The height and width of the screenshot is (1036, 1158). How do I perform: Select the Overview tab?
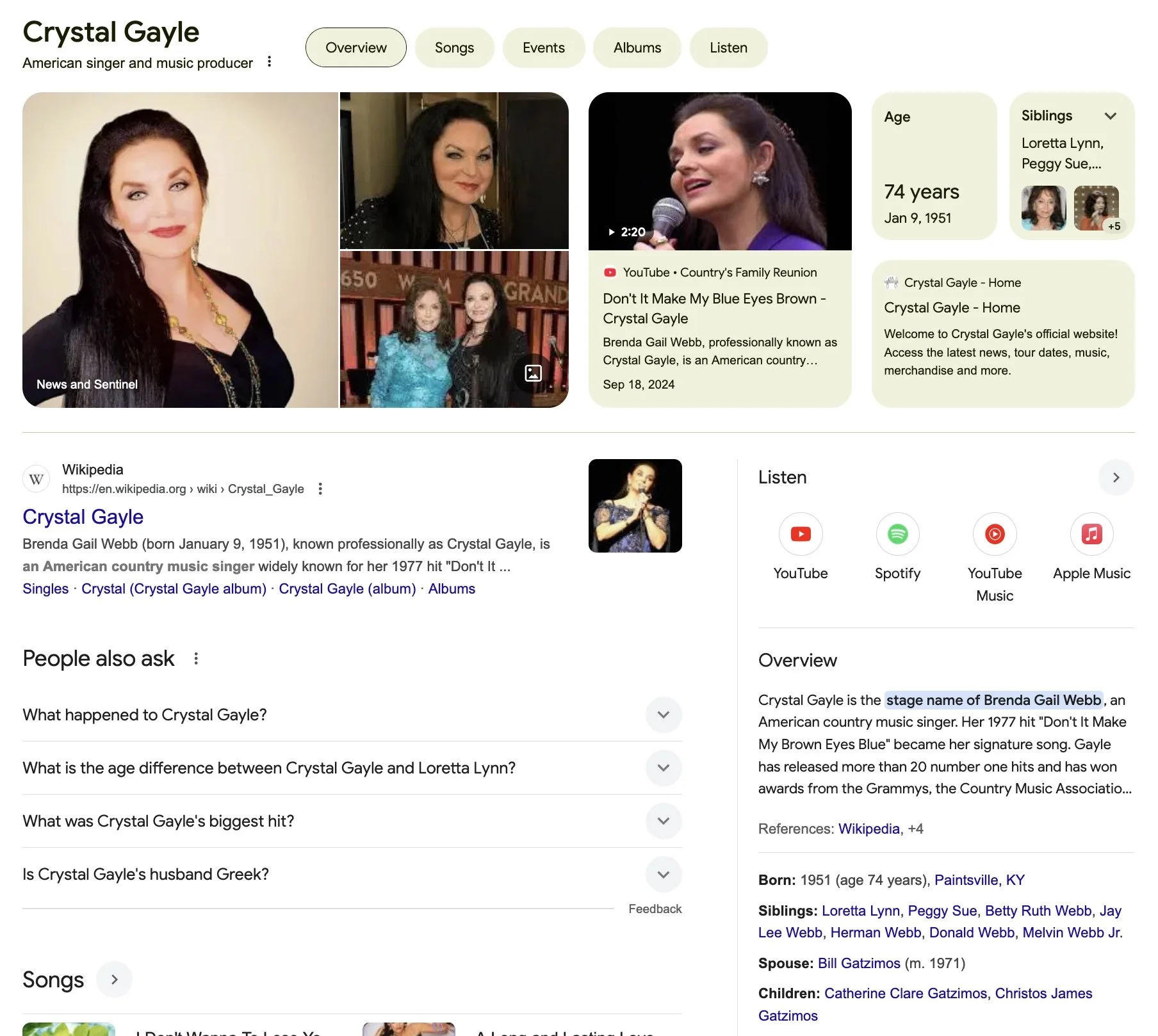pos(356,47)
